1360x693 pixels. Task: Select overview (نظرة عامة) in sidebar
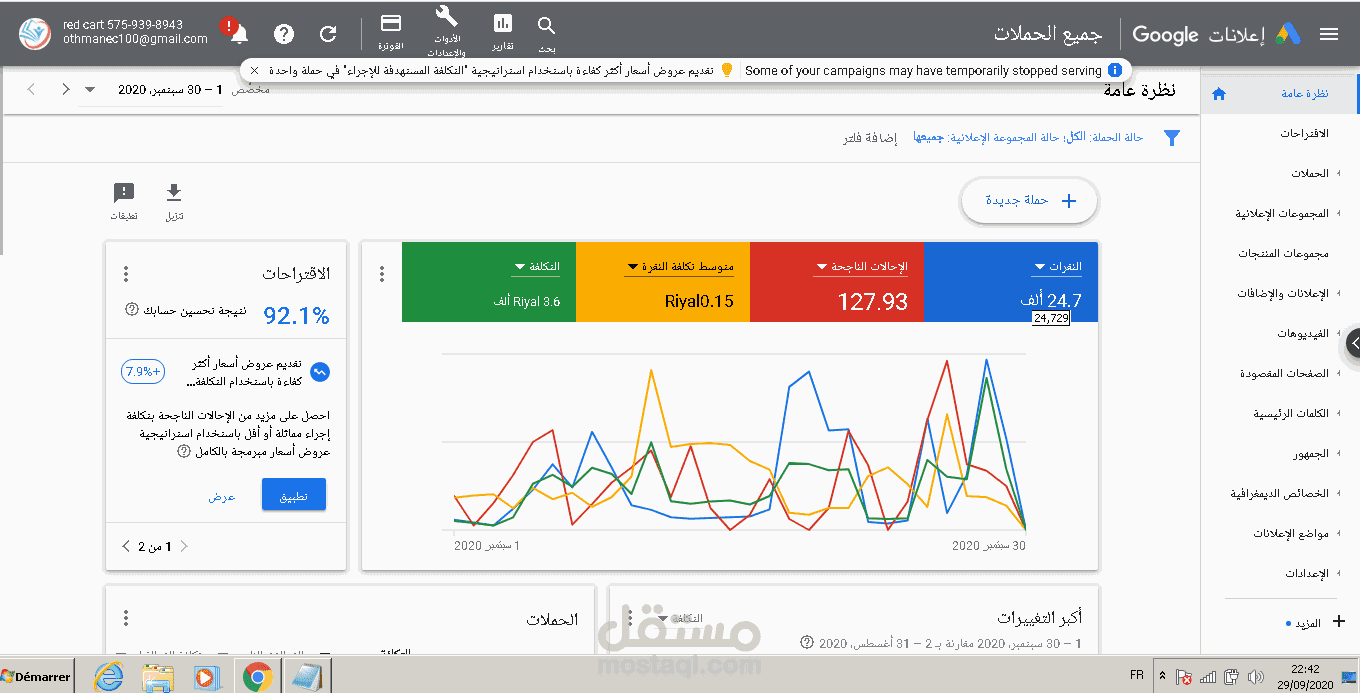tap(1280, 93)
